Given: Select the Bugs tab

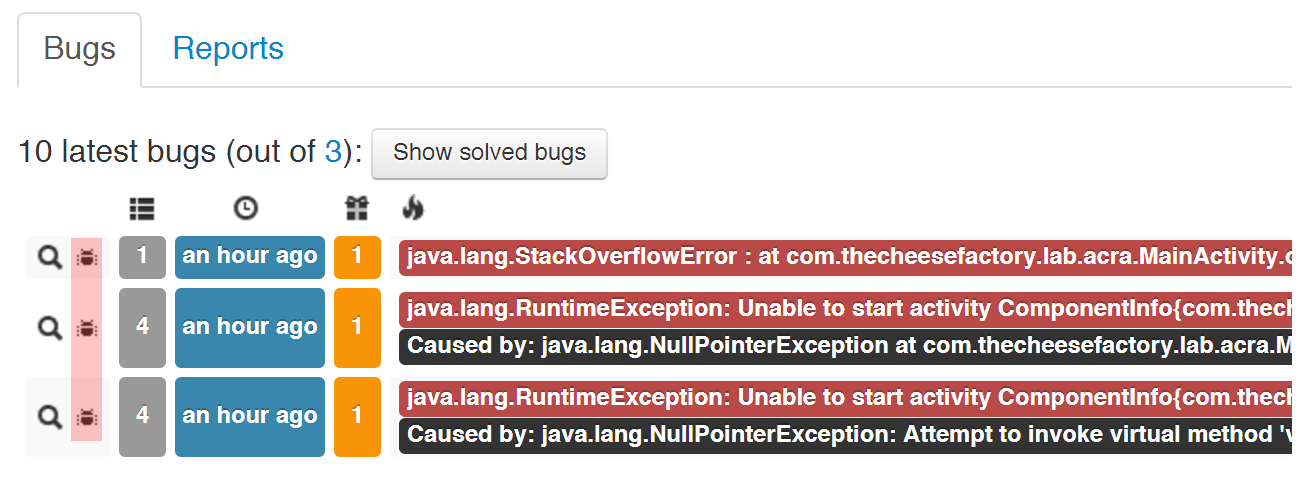Looking at the screenshot, I should coord(80,49).
